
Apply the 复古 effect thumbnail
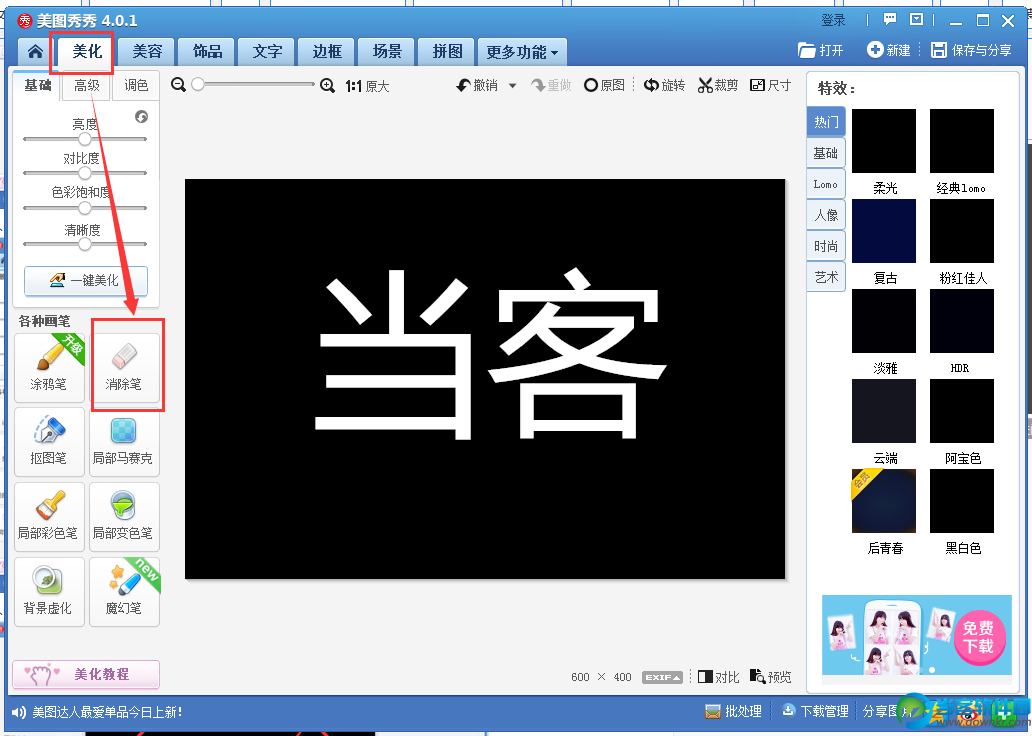pyautogui.click(x=884, y=231)
